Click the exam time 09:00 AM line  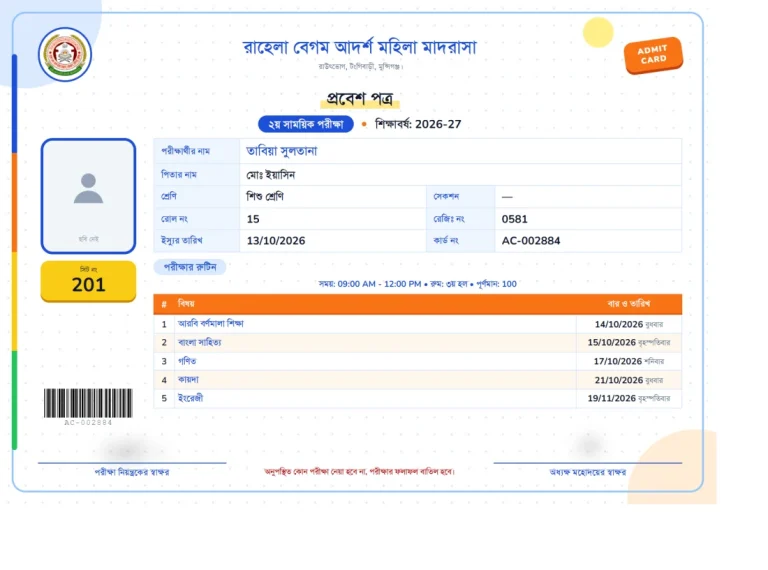[x=417, y=284]
